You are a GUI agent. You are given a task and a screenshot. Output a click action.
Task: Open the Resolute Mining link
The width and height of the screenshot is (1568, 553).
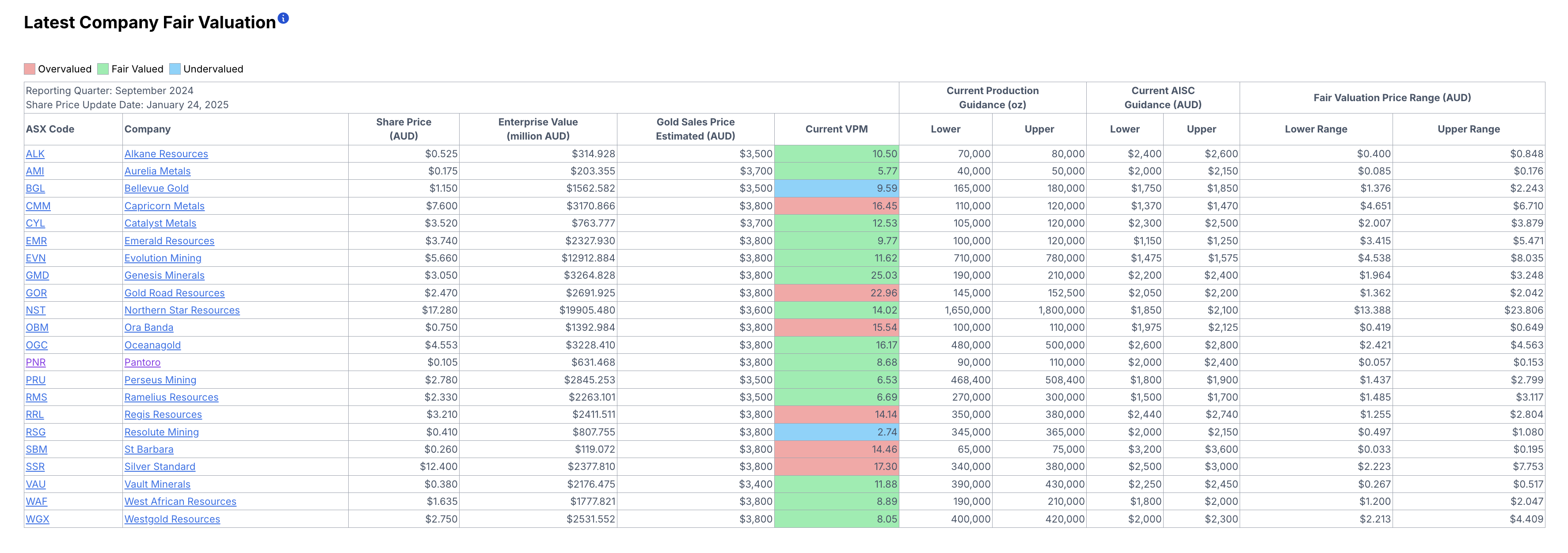point(161,432)
